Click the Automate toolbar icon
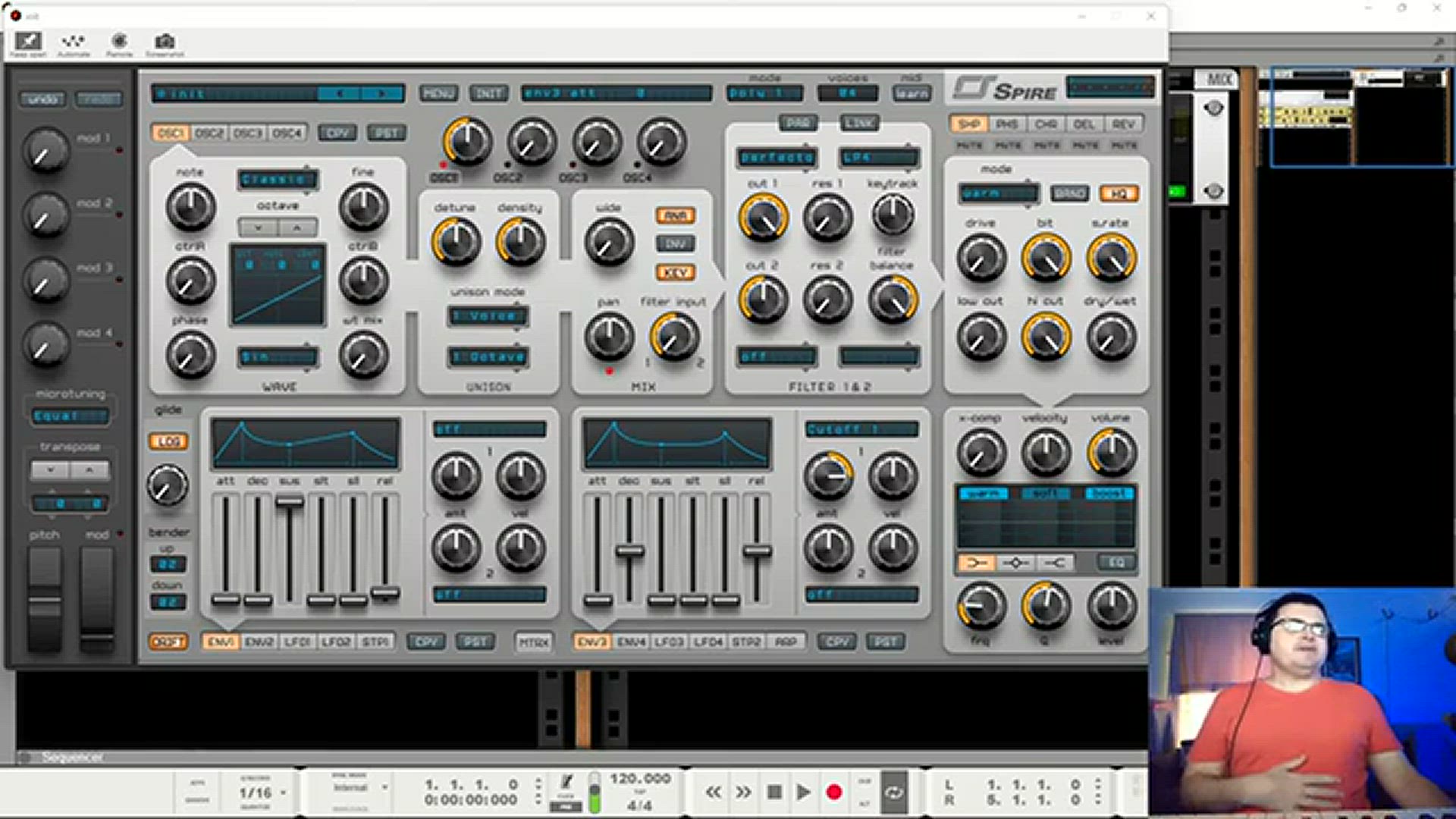The height and width of the screenshot is (819, 1456). [74, 42]
